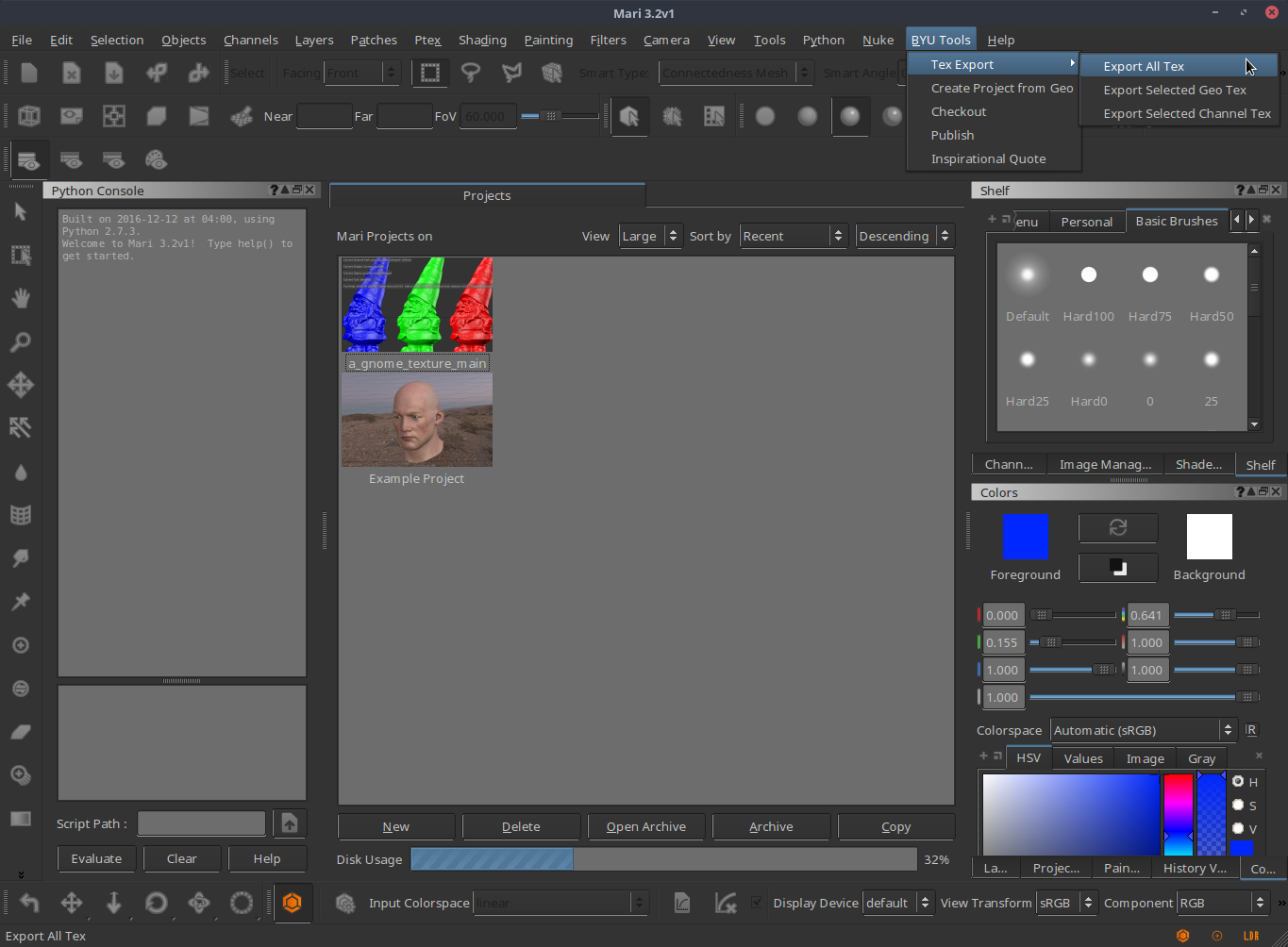Viewport: 1288px width, 947px height.
Task: Pick the Gradient tool at bottom of toolbox
Action: (x=21, y=818)
